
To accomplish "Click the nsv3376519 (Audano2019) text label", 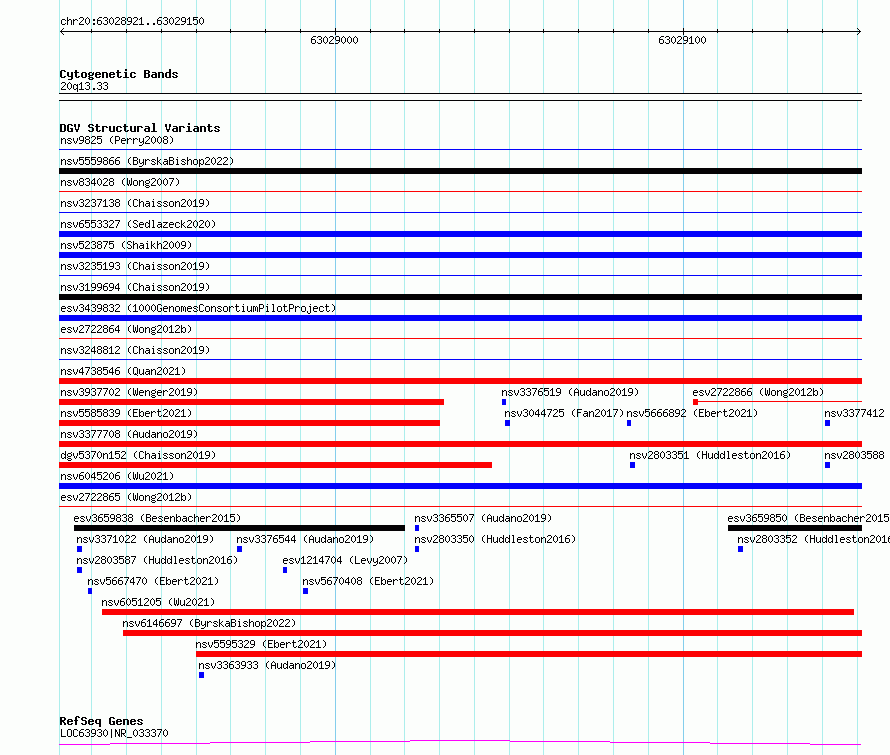I will tap(570, 392).
